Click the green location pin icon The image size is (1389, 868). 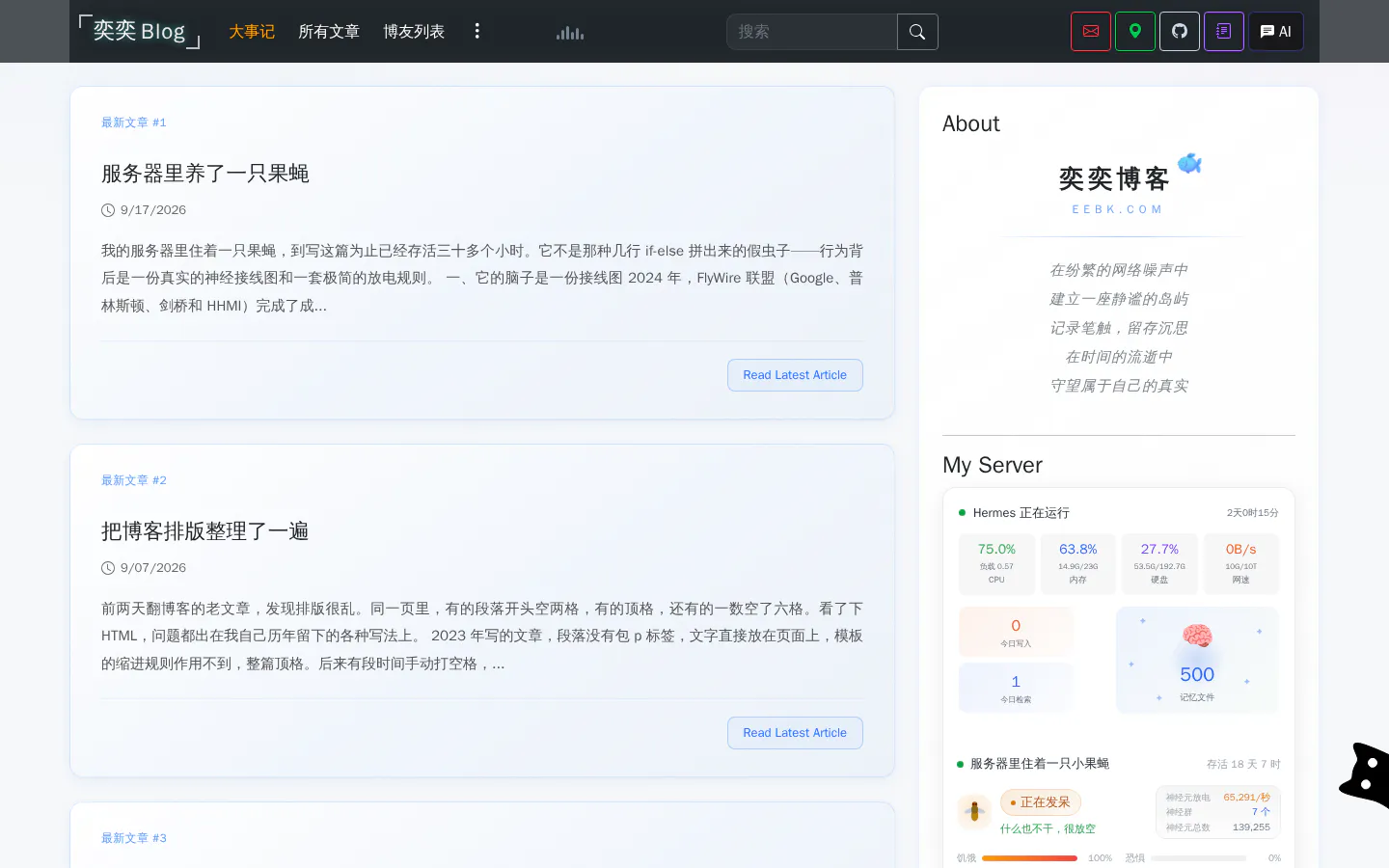click(x=1135, y=32)
